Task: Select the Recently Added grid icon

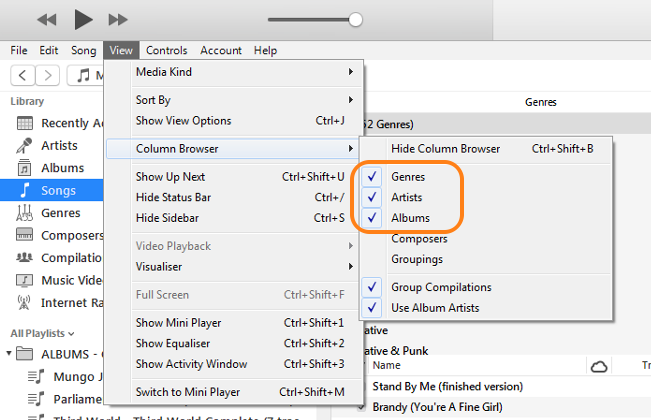Action: pyautogui.click(x=24, y=123)
